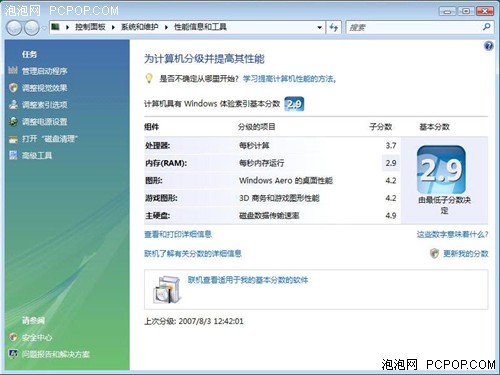Click icon beside 问题报告和解决方案
This screenshot has width=500, height=375.
click(x=13, y=354)
